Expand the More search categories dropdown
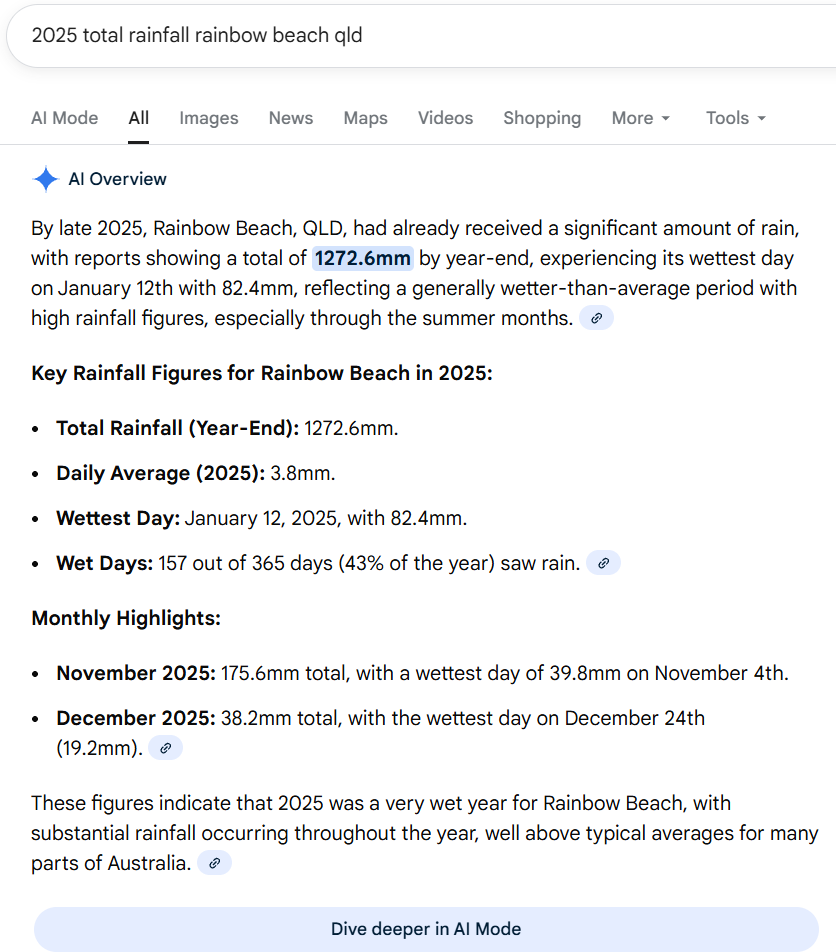The width and height of the screenshot is (836, 952). (x=640, y=118)
